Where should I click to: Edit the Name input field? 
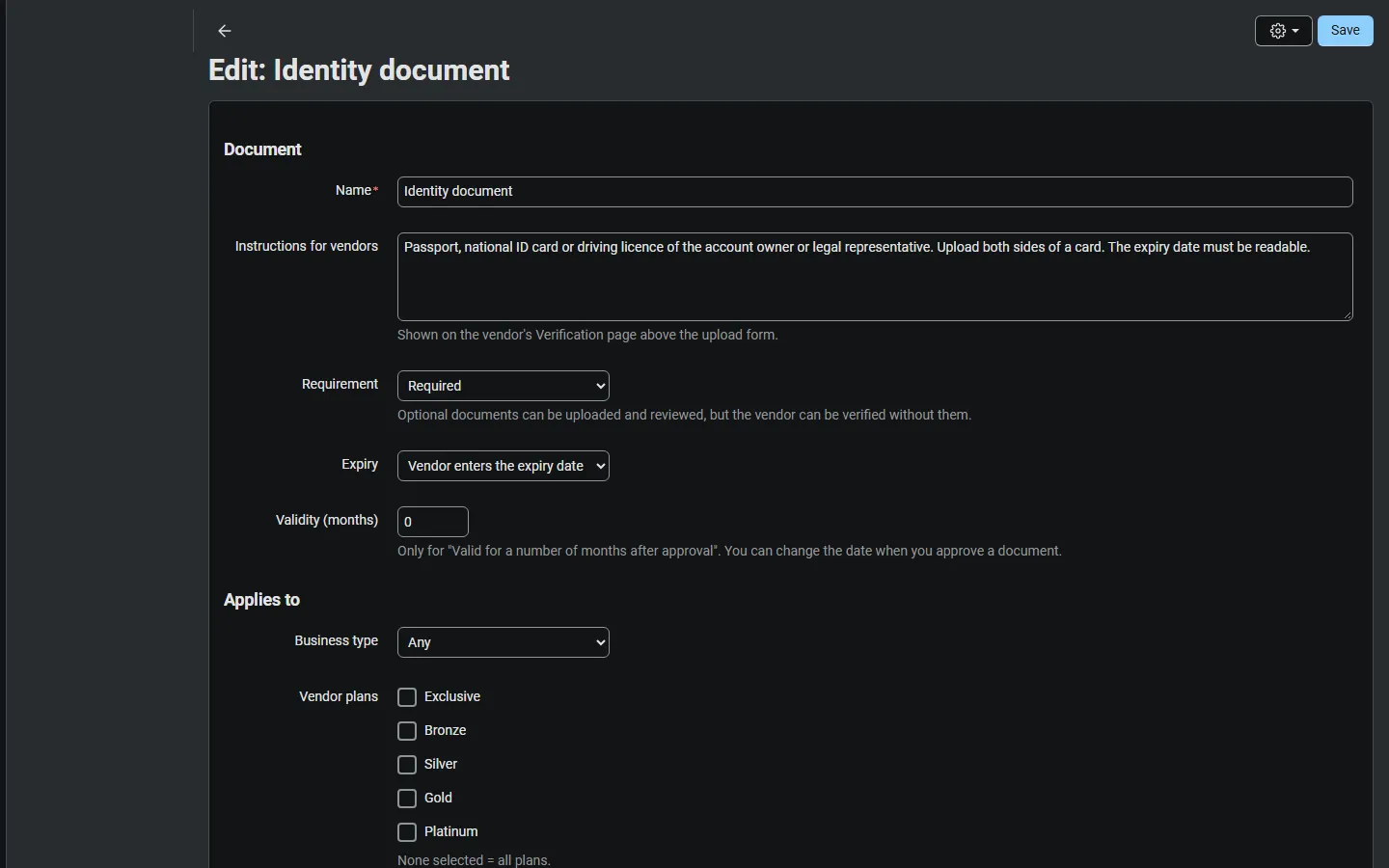875,192
